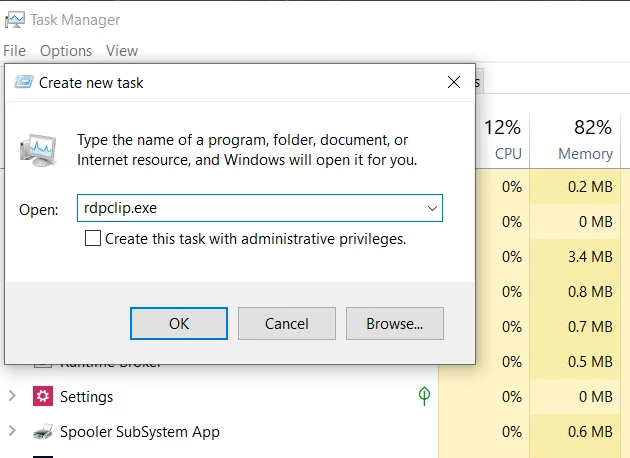Screen dimensions: 630x458
Task: Click the Cancel button
Action: click(287, 323)
